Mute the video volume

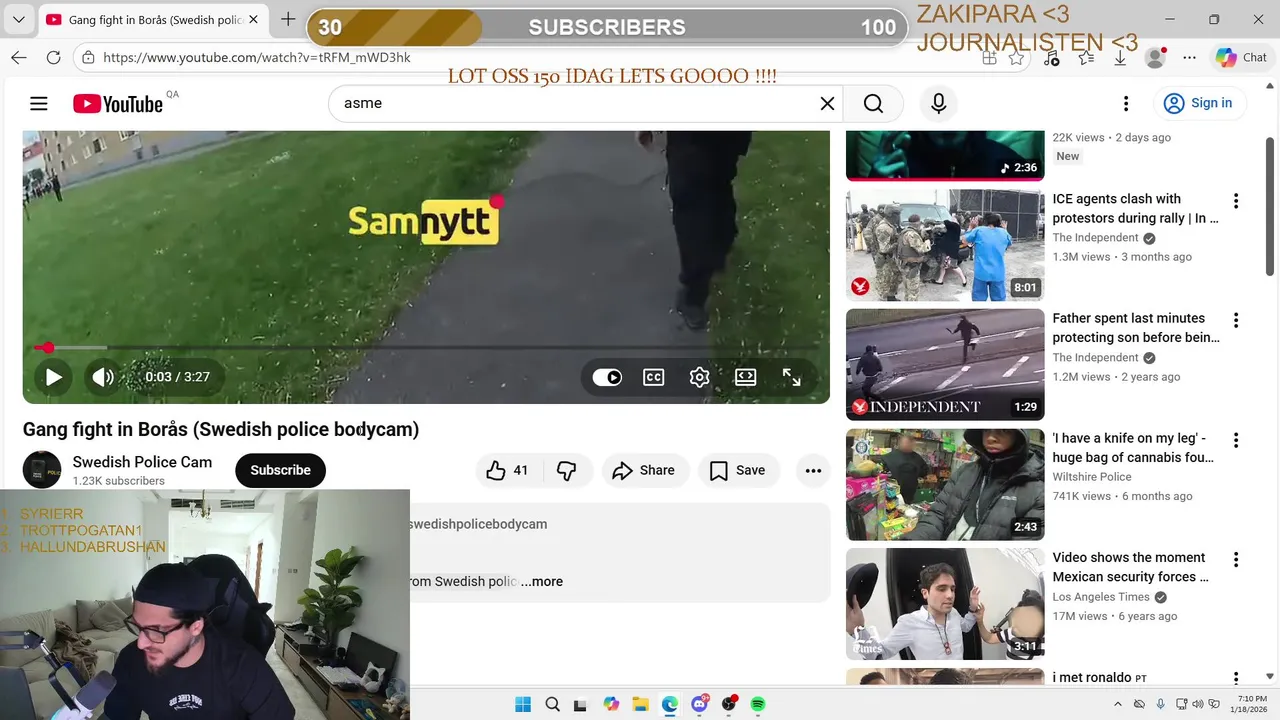tap(103, 377)
